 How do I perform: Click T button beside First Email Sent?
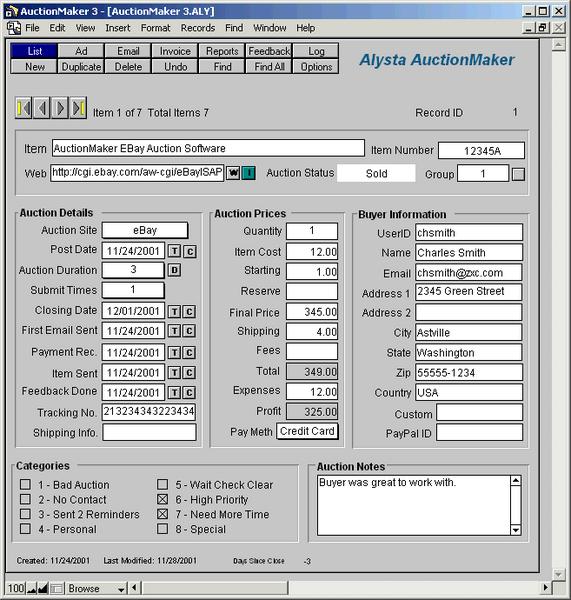[x=175, y=331]
